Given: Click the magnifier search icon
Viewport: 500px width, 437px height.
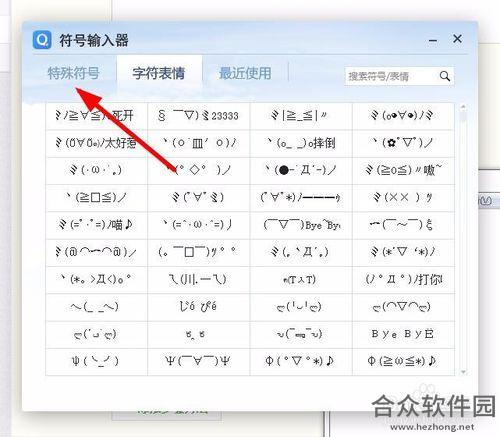Looking at the screenshot, I should 445,76.
